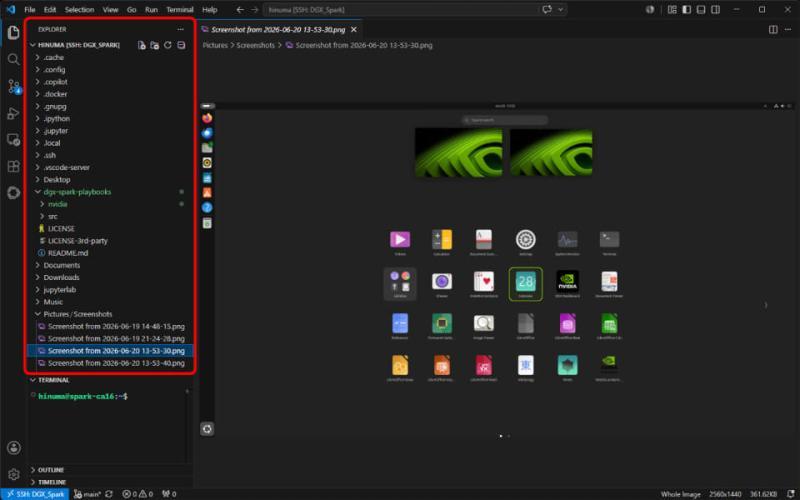Split the editor to the right
This screenshot has width=800, height=500.
pos(773,30)
